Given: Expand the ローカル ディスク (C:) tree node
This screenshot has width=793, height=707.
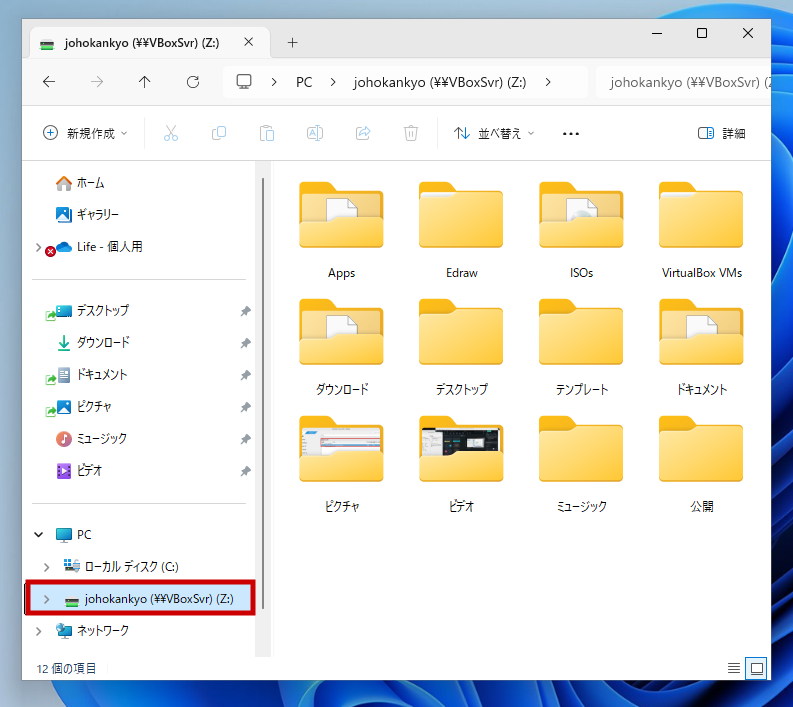Looking at the screenshot, I should coord(46,567).
